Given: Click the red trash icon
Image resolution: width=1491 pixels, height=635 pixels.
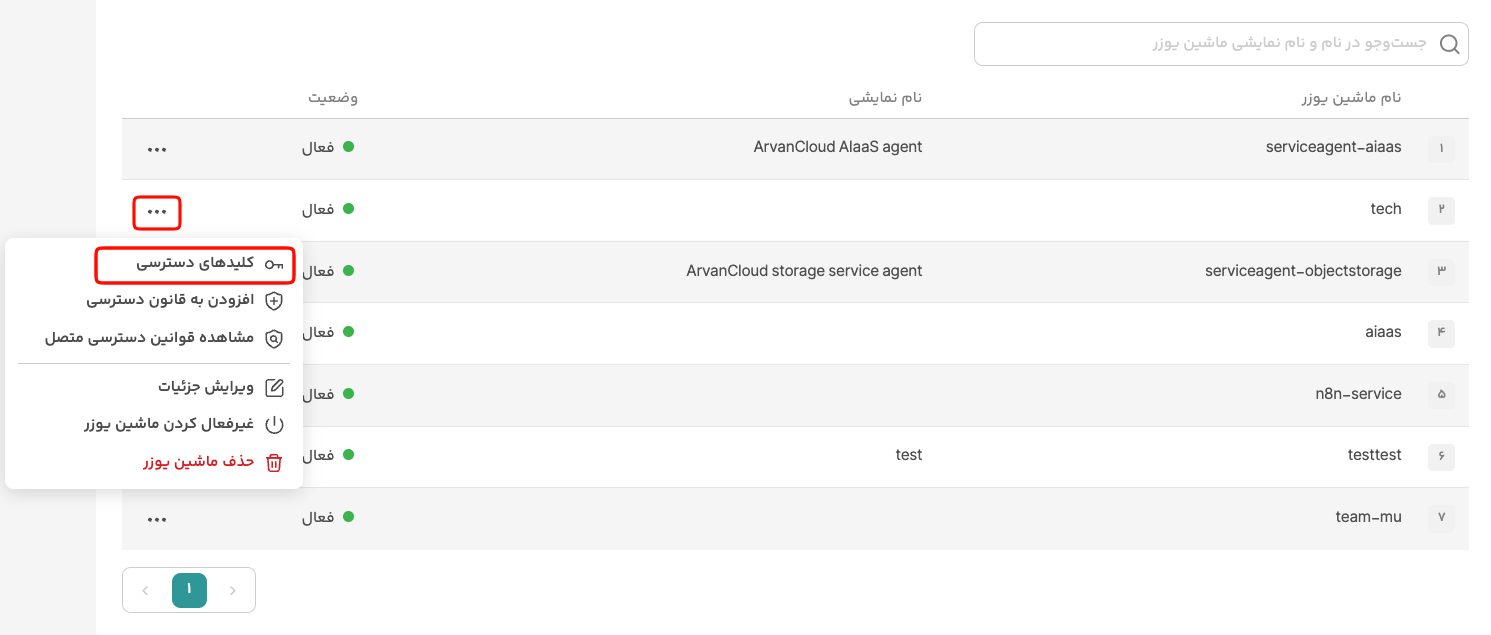Looking at the screenshot, I should point(274,462).
